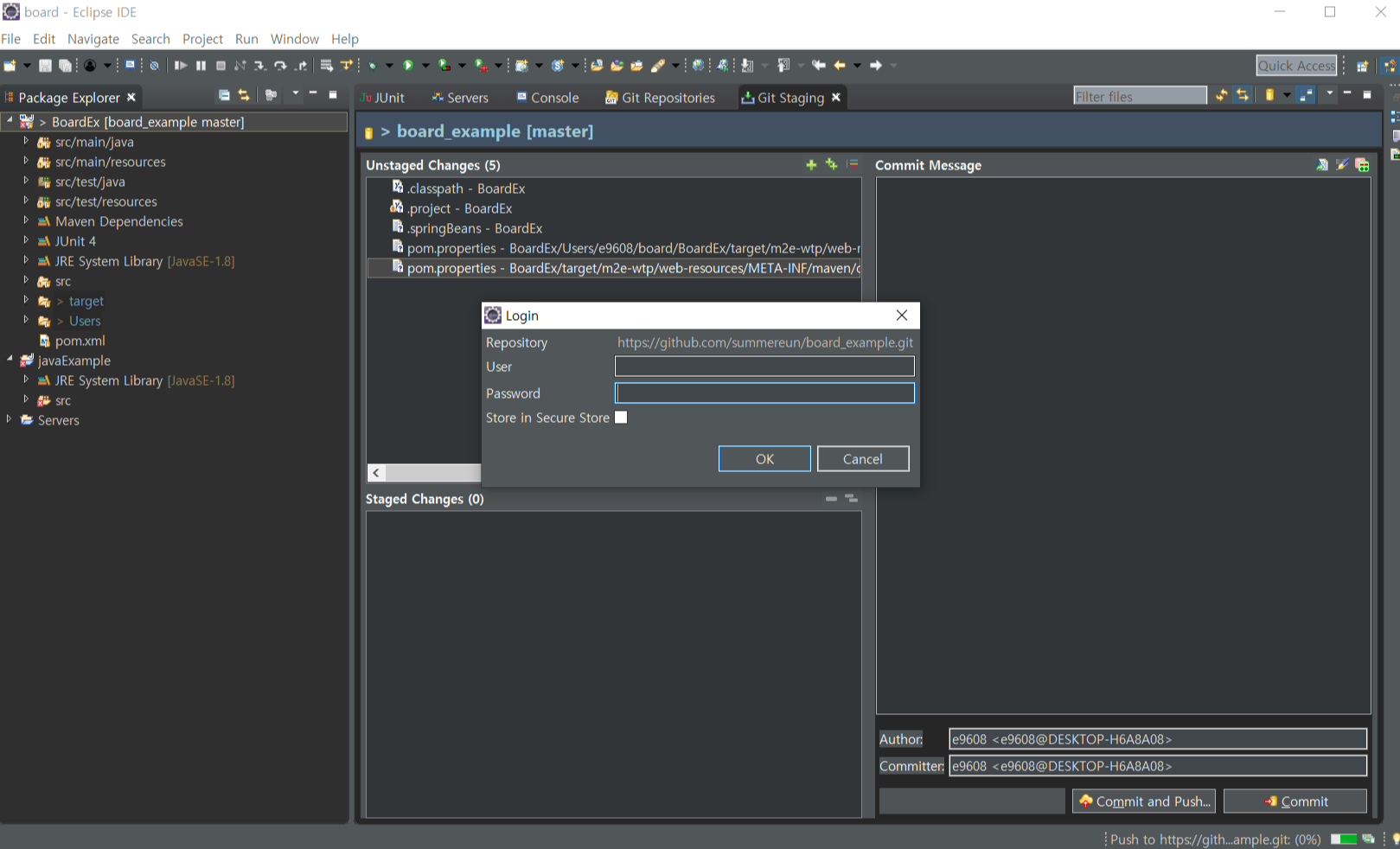Collapse All in Package Explorer toolbar

224,95
